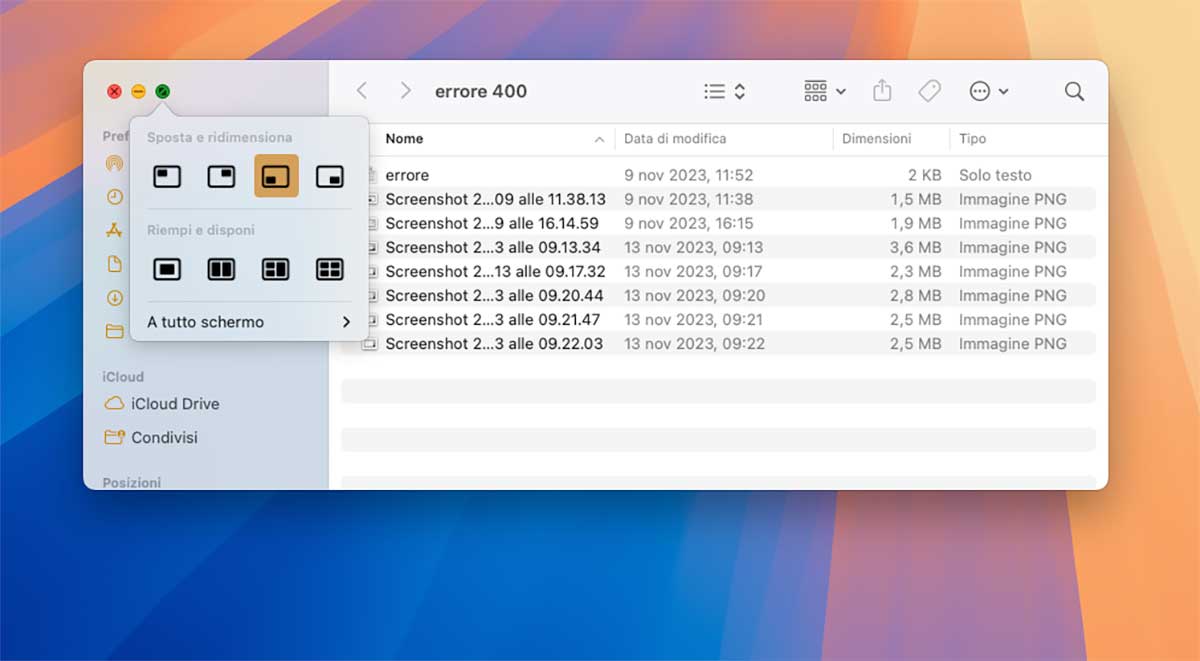
Task: Open Condivisi in sidebar
Action: [164, 438]
